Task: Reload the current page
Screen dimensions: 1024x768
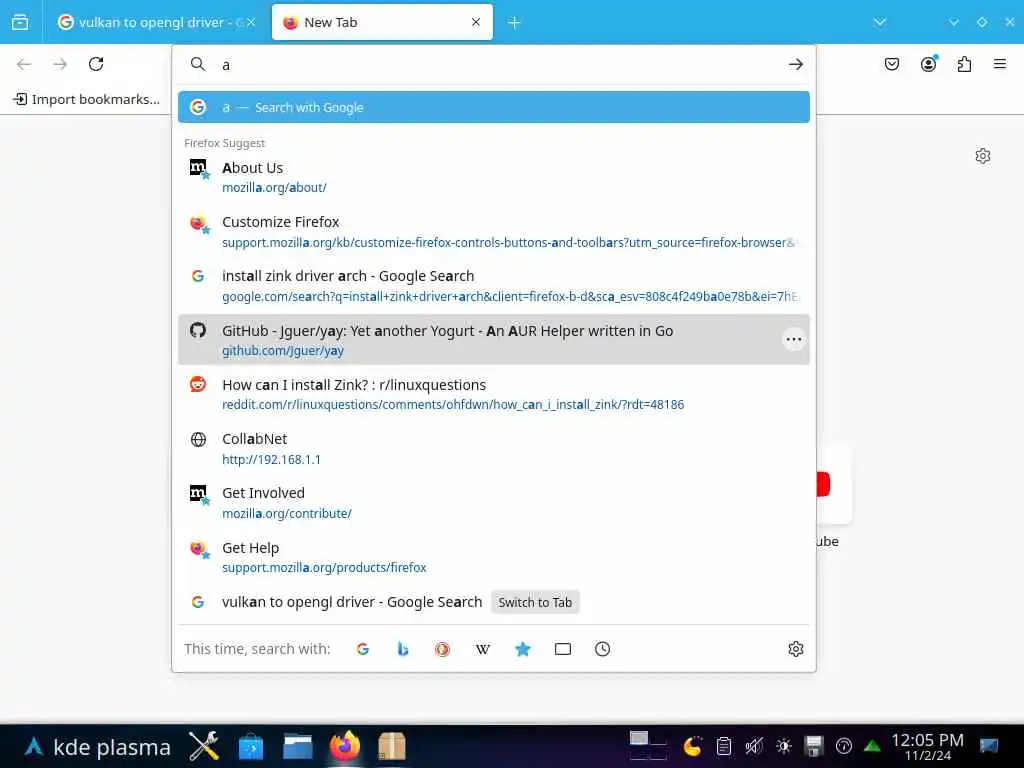Action: pyautogui.click(x=96, y=64)
